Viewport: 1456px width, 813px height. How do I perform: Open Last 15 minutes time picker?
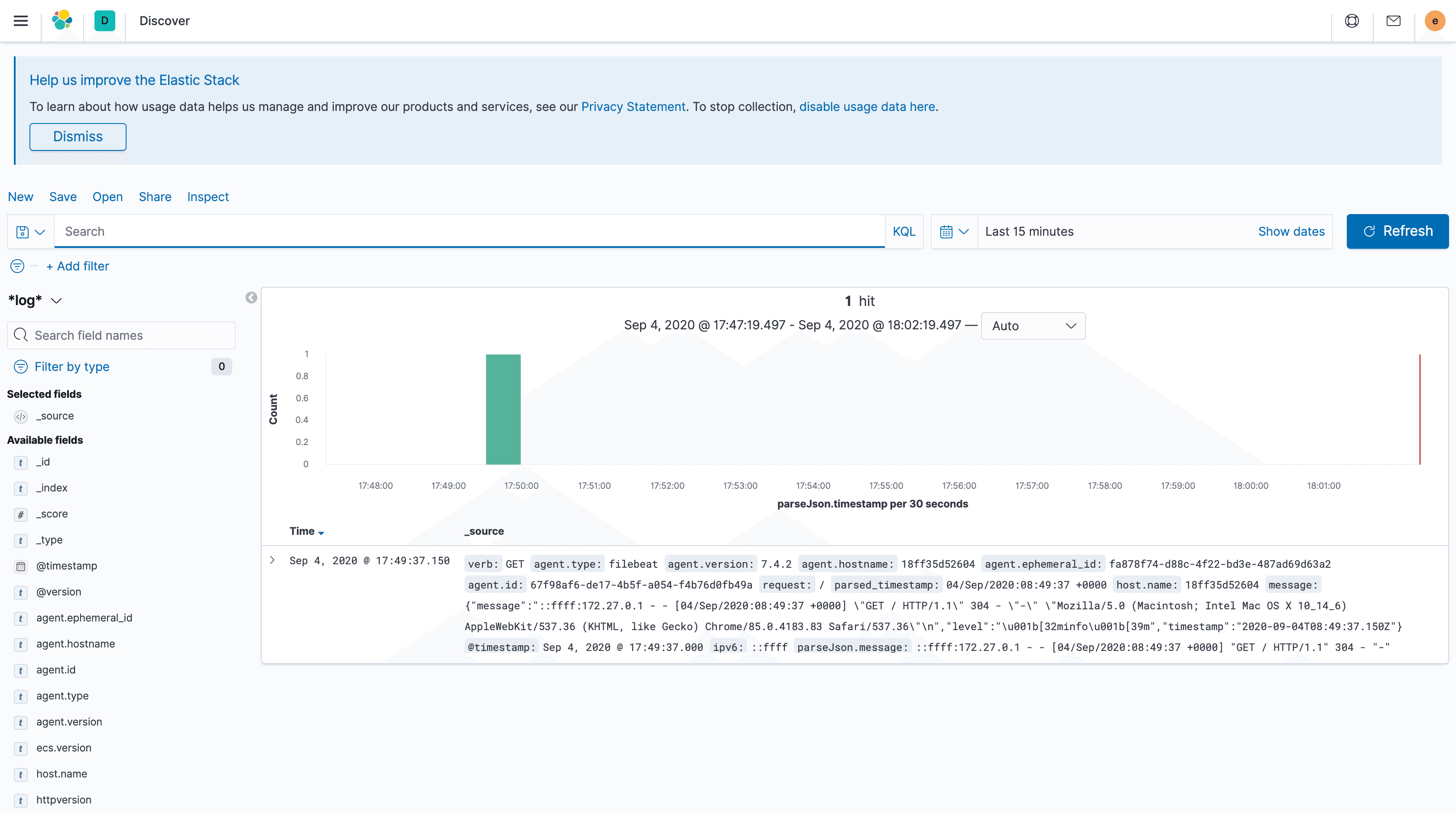[x=1029, y=232]
